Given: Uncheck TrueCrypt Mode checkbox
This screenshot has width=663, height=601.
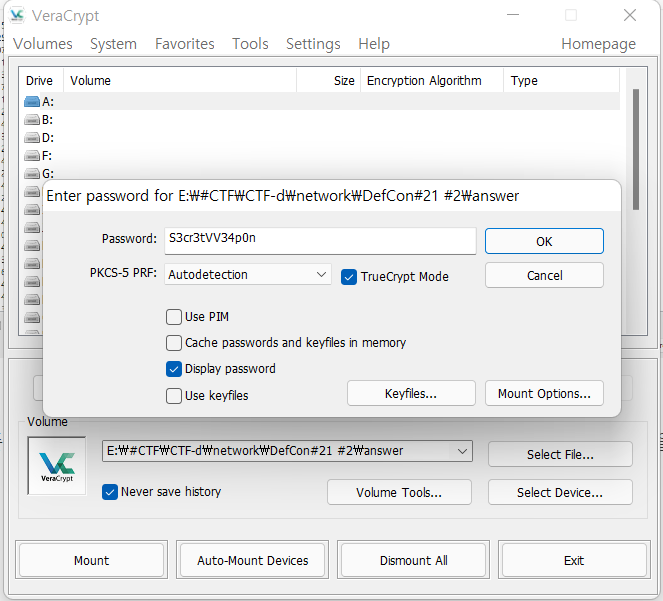Looking at the screenshot, I should (x=349, y=277).
